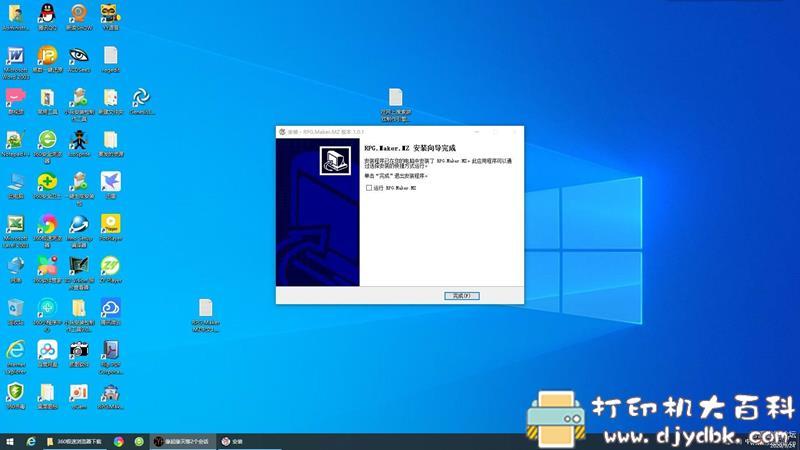Screen dimensions: 800x450
Task: Click the Internet Explorer taskbar icon
Action: click(x=31, y=441)
